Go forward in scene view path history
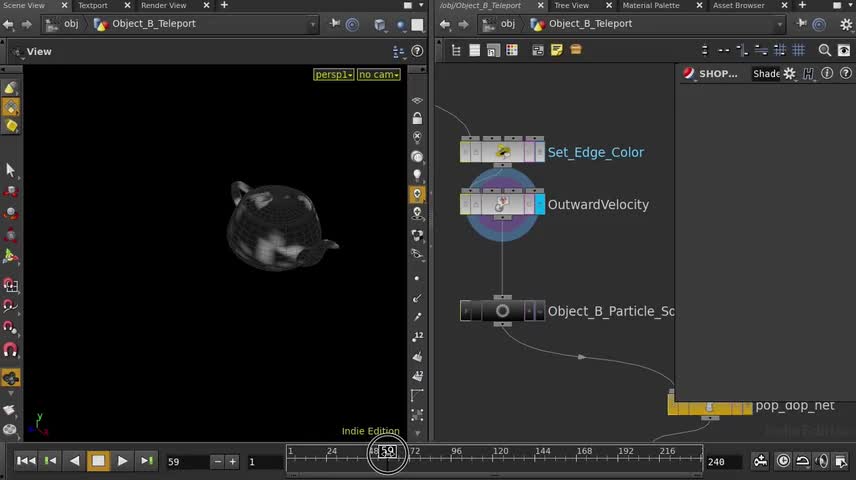The width and height of the screenshot is (856, 480). [26, 24]
